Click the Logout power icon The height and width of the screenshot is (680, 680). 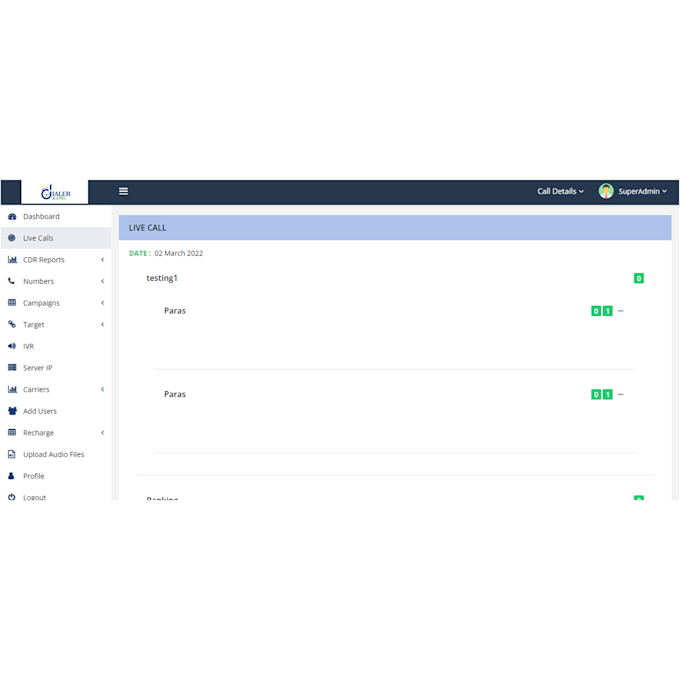pos(12,497)
